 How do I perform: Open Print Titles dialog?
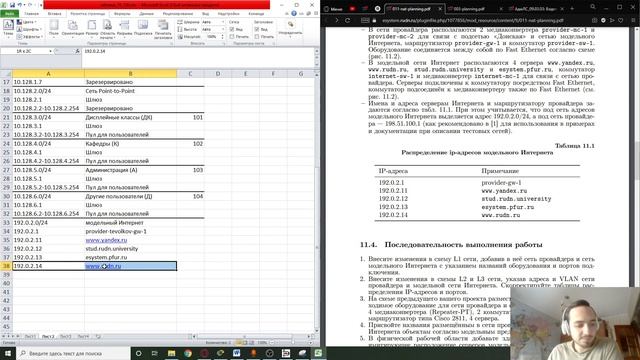point(163,29)
